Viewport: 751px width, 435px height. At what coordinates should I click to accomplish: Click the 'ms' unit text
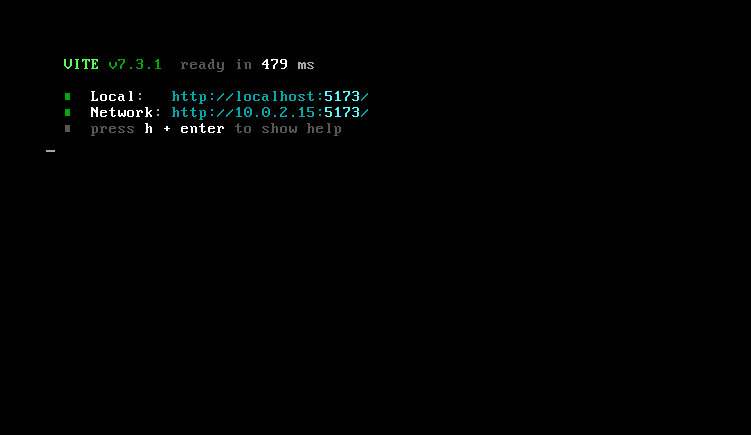[x=306, y=65]
